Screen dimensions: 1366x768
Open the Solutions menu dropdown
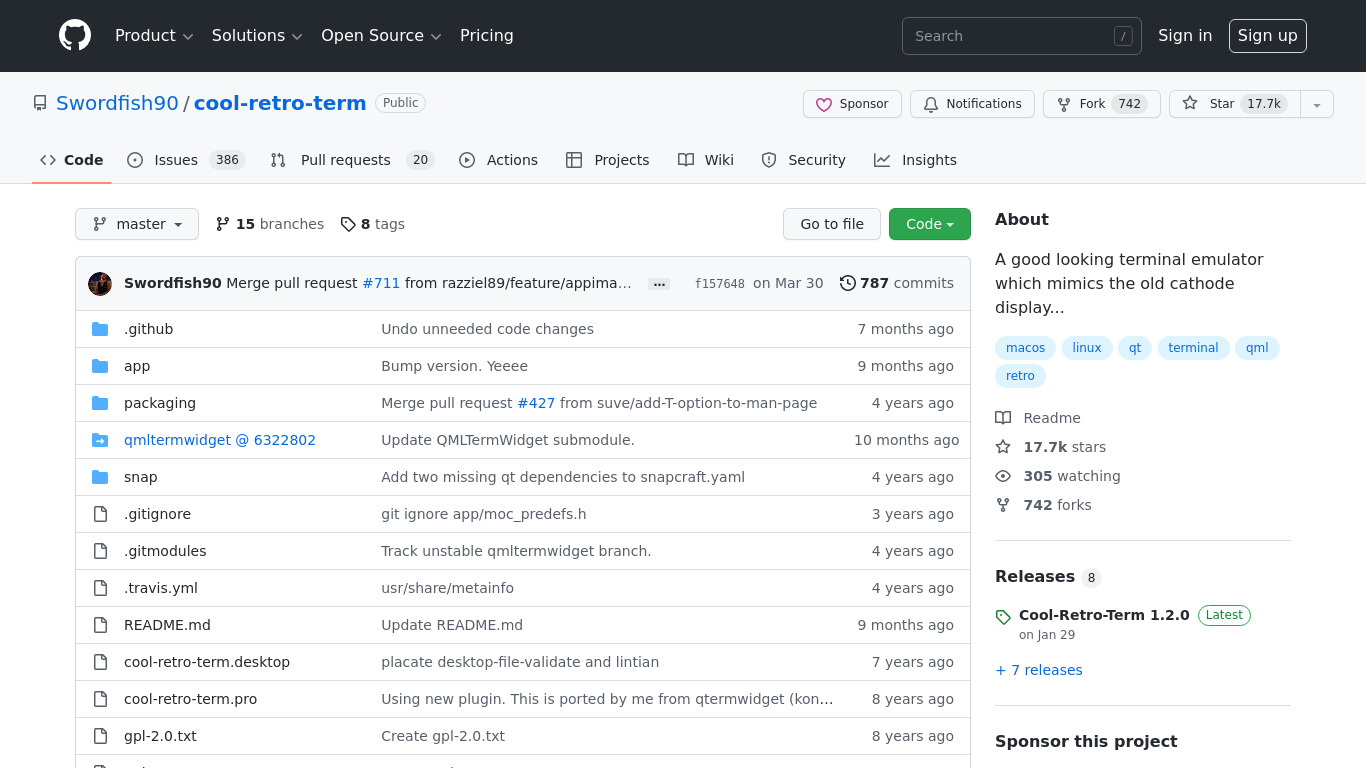click(257, 36)
